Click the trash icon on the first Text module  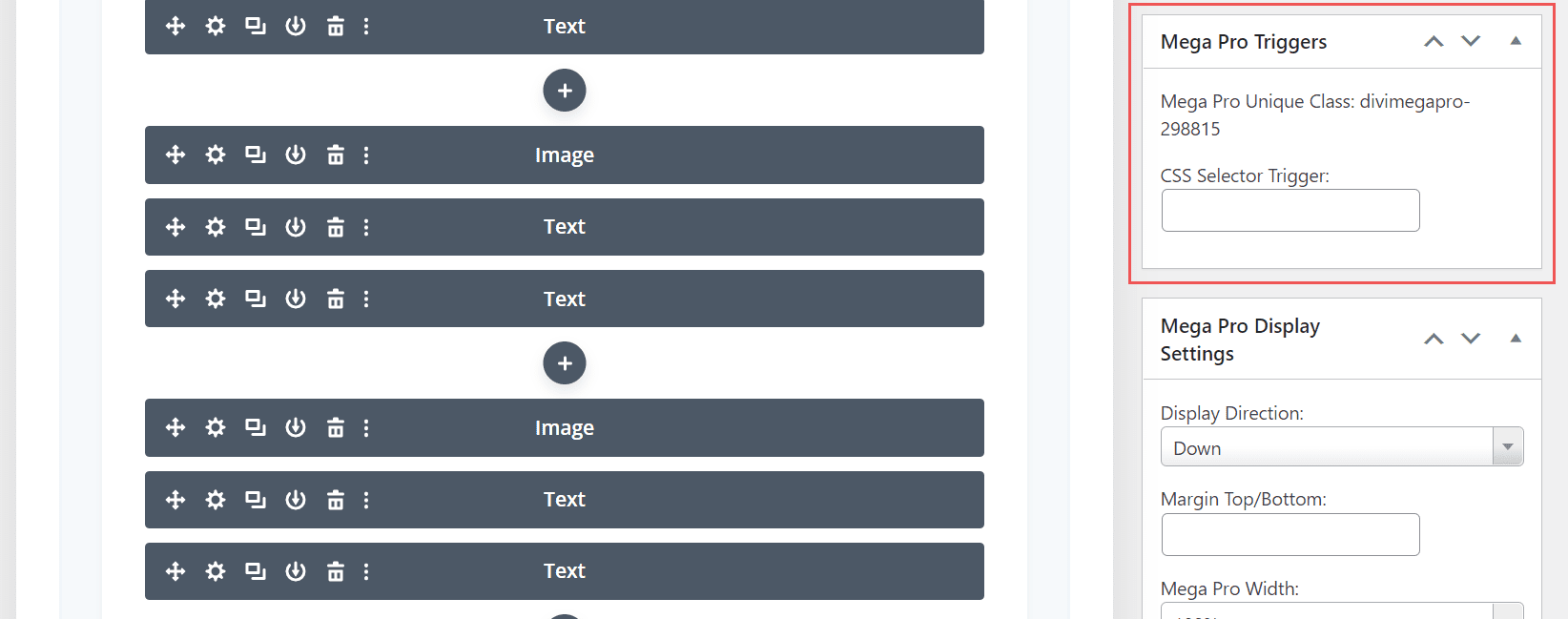(335, 26)
